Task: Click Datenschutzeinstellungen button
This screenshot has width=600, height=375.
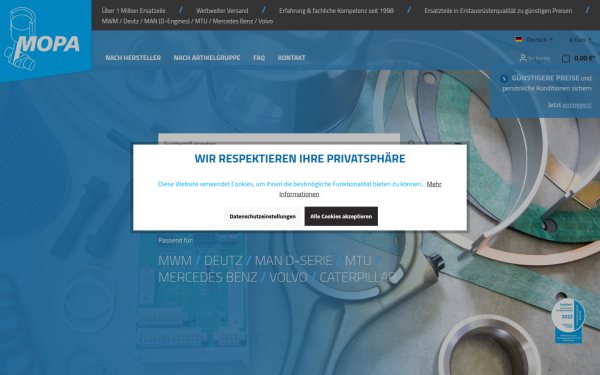Action: (x=262, y=216)
